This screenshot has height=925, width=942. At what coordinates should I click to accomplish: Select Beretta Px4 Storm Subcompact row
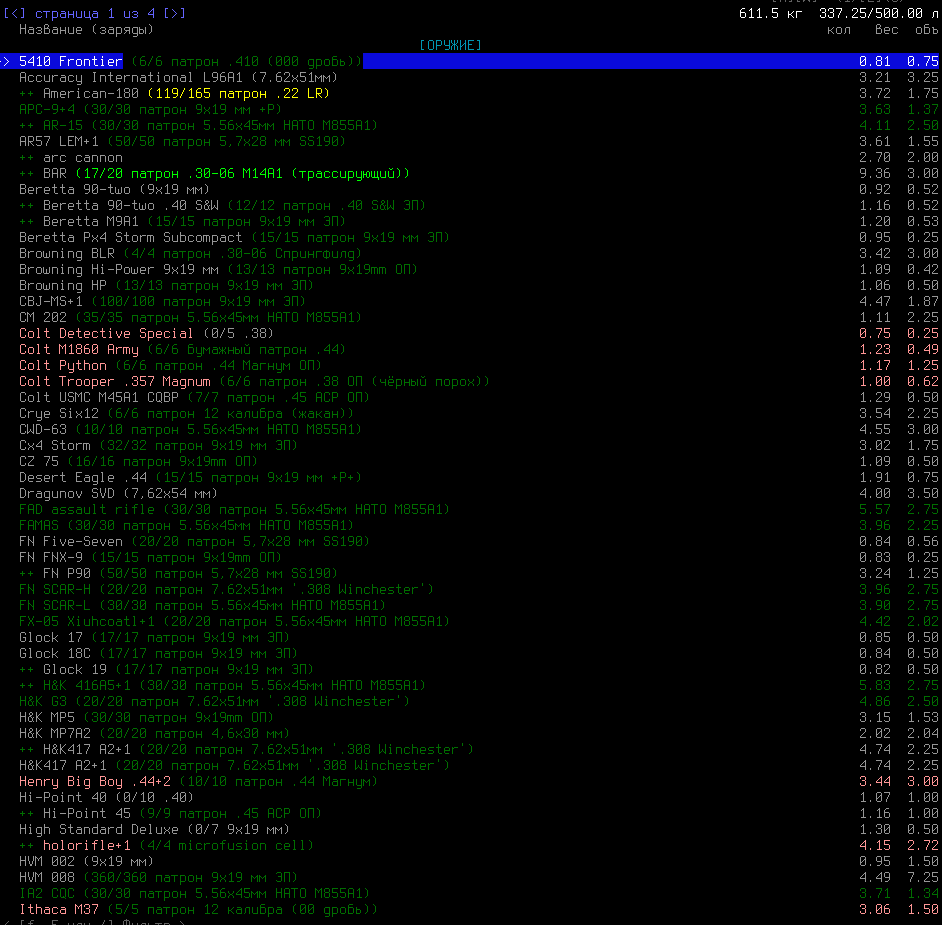tap(471, 237)
